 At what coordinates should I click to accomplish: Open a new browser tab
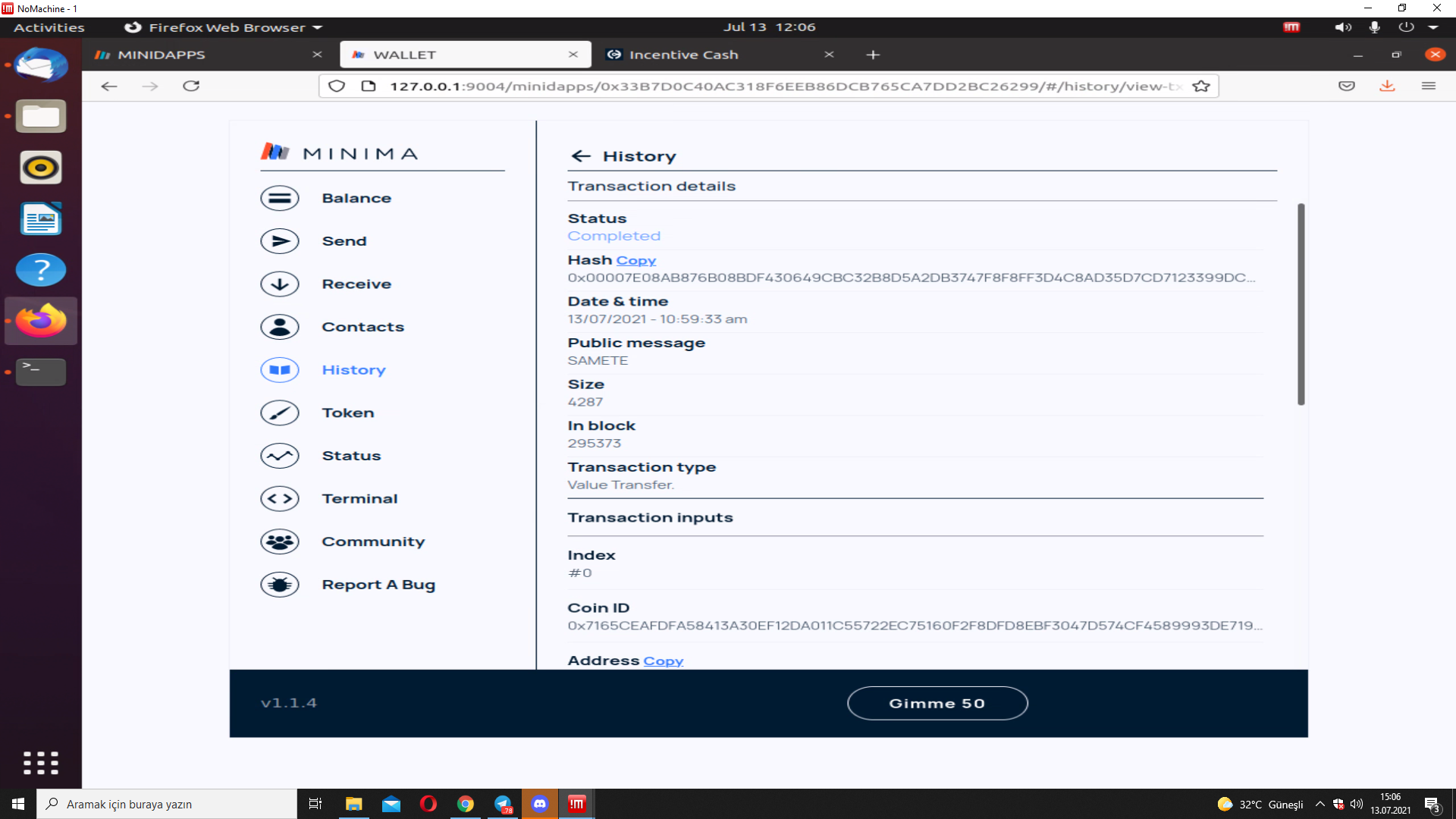click(x=873, y=55)
